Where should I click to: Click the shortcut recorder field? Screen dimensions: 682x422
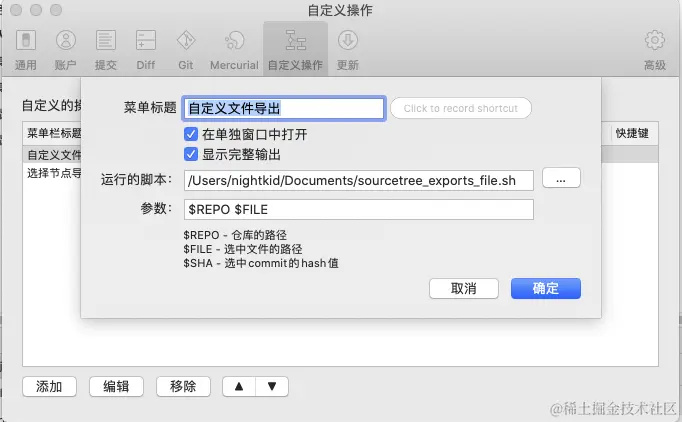point(461,108)
